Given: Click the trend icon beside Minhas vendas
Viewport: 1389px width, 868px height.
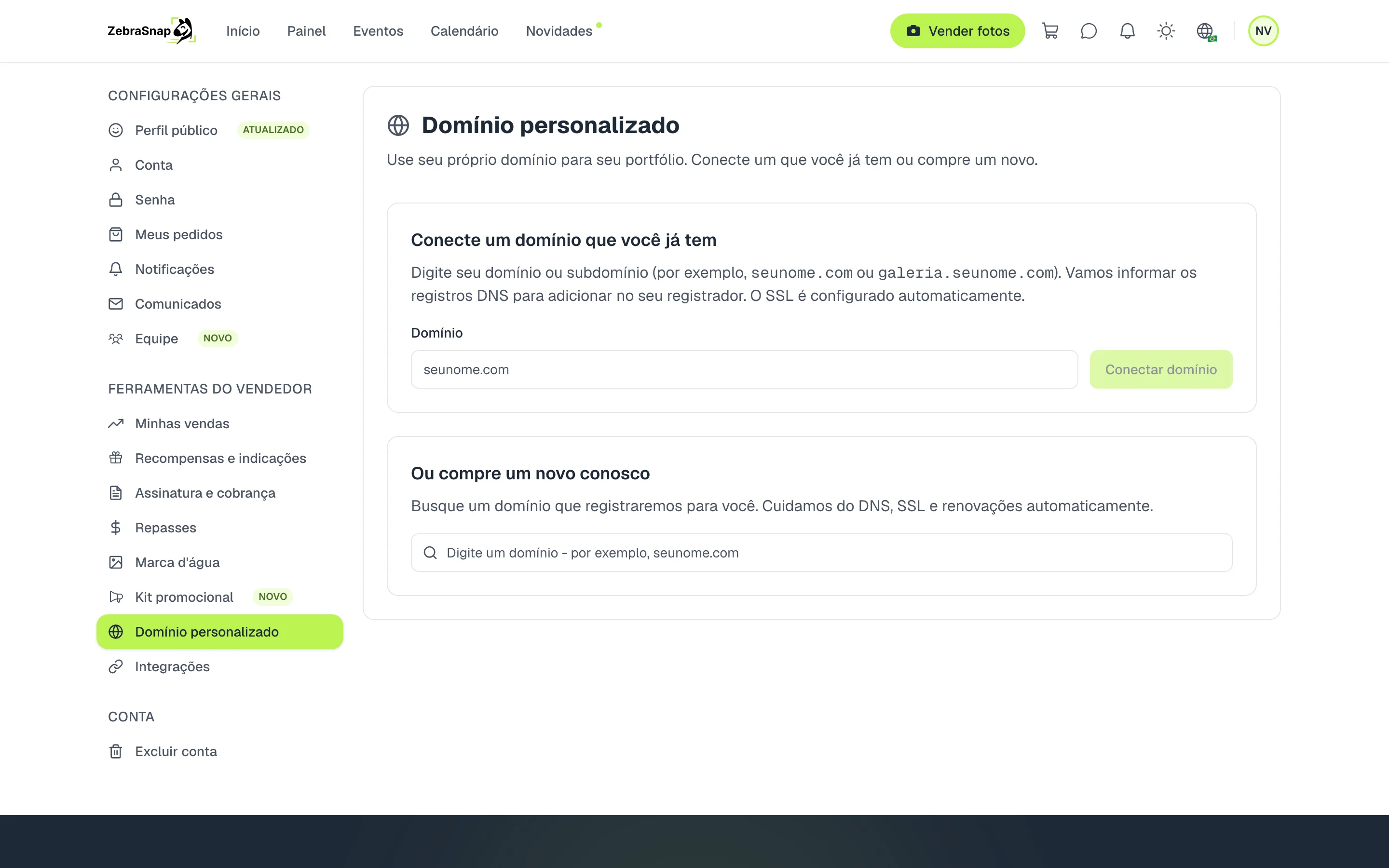Looking at the screenshot, I should [x=116, y=424].
